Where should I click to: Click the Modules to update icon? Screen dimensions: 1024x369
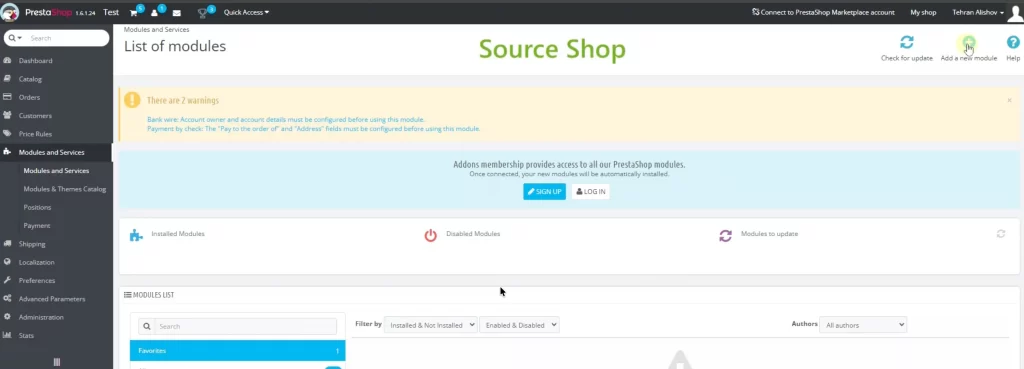(725, 236)
